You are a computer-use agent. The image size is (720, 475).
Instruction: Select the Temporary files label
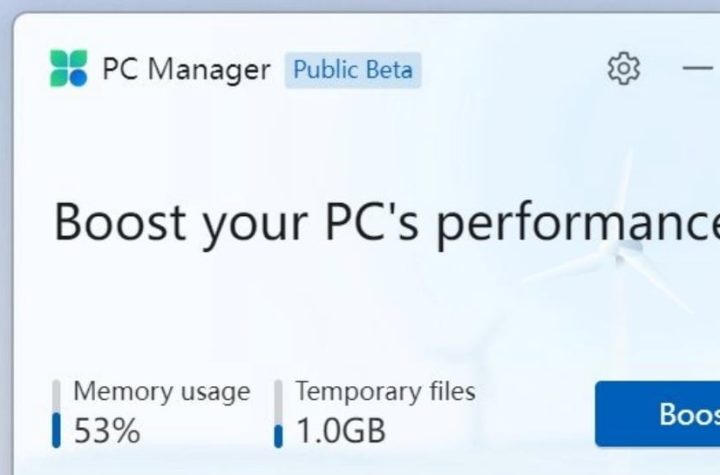click(385, 391)
